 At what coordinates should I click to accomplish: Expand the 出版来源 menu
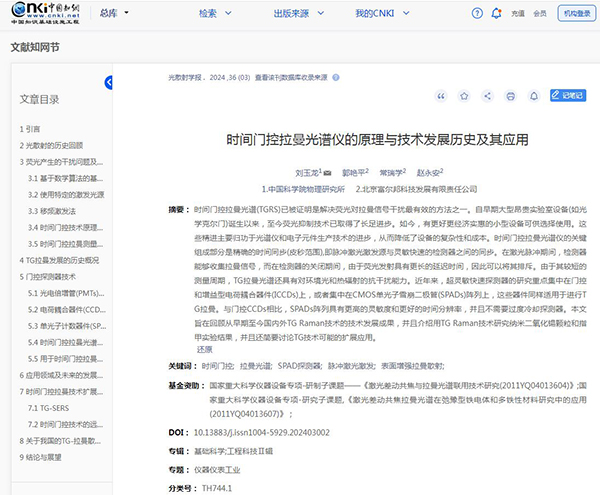pyautogui.click(x=296, y=14)
